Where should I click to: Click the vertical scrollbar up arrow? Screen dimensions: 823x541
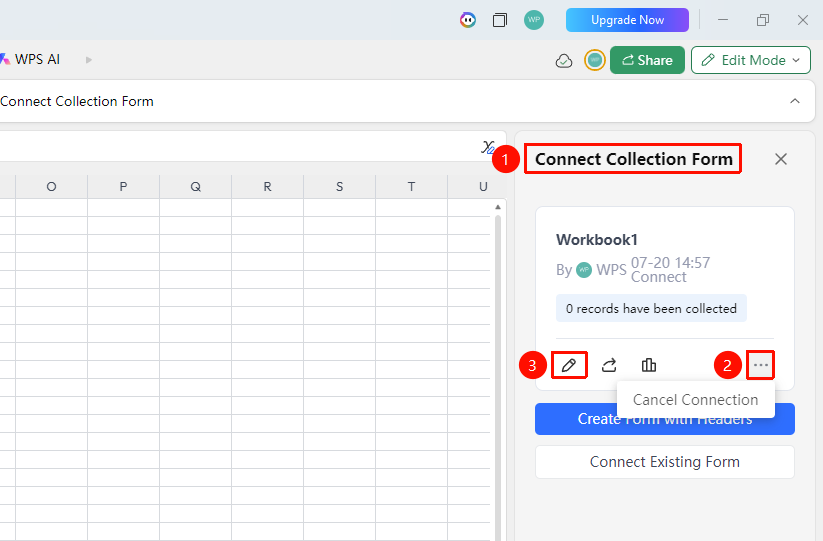[498, 207]
